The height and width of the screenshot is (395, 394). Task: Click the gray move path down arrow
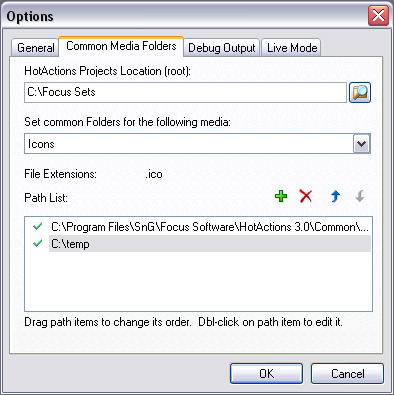360,196
